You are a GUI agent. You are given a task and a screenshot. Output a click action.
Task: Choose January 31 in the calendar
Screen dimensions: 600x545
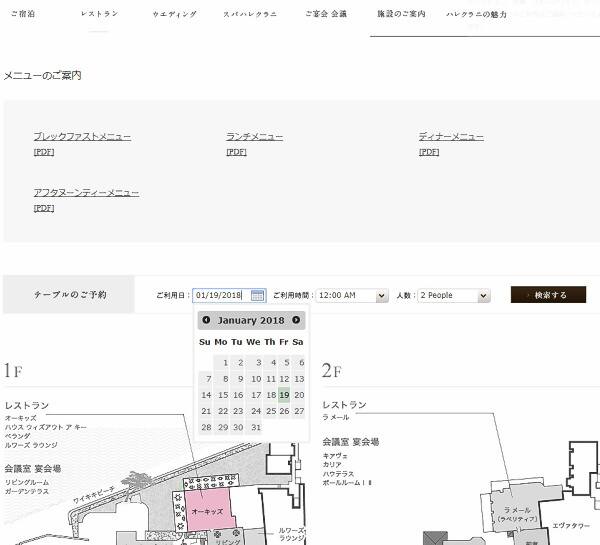click(255, 427)
